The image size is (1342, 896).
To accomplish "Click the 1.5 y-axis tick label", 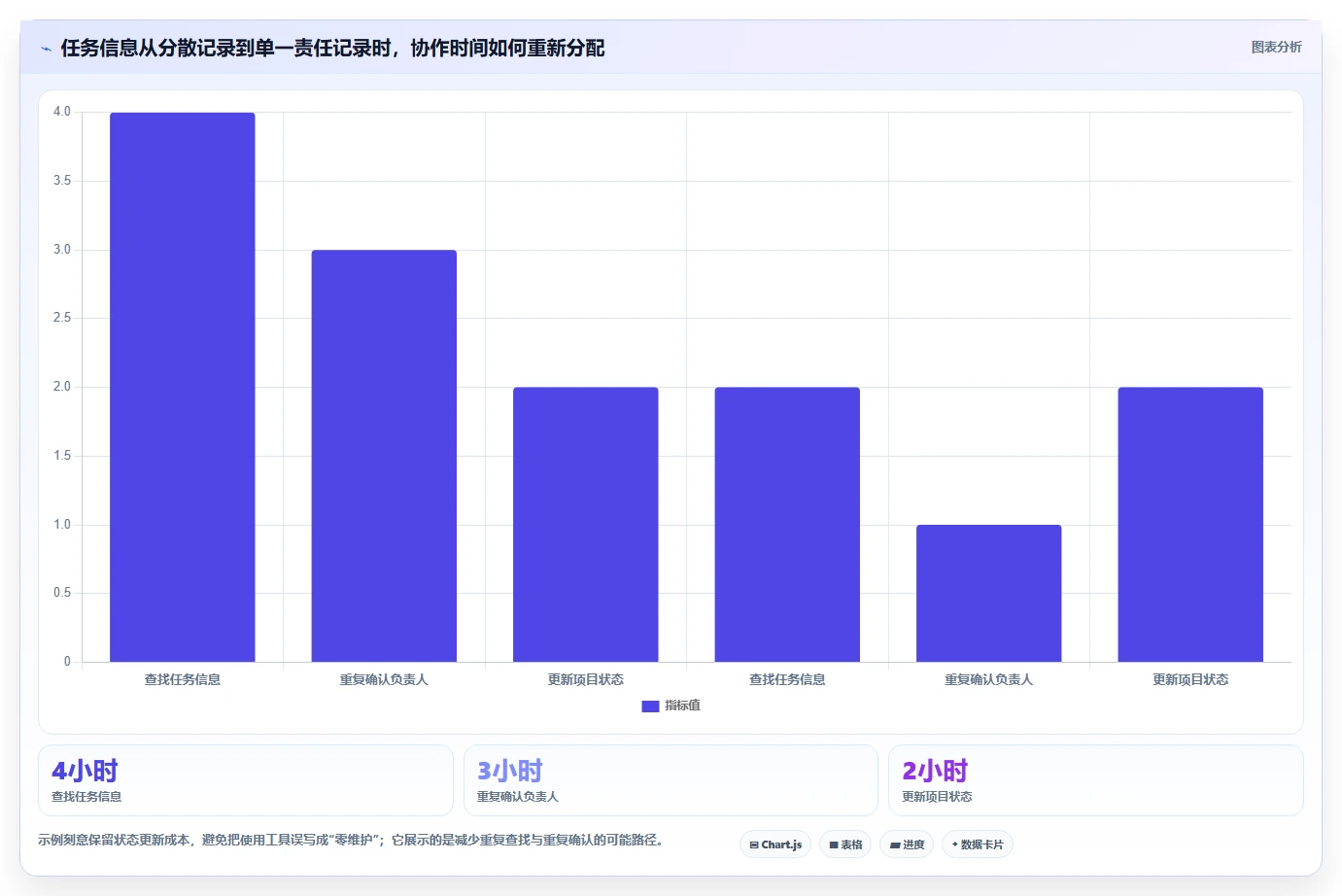I will 62,456.
